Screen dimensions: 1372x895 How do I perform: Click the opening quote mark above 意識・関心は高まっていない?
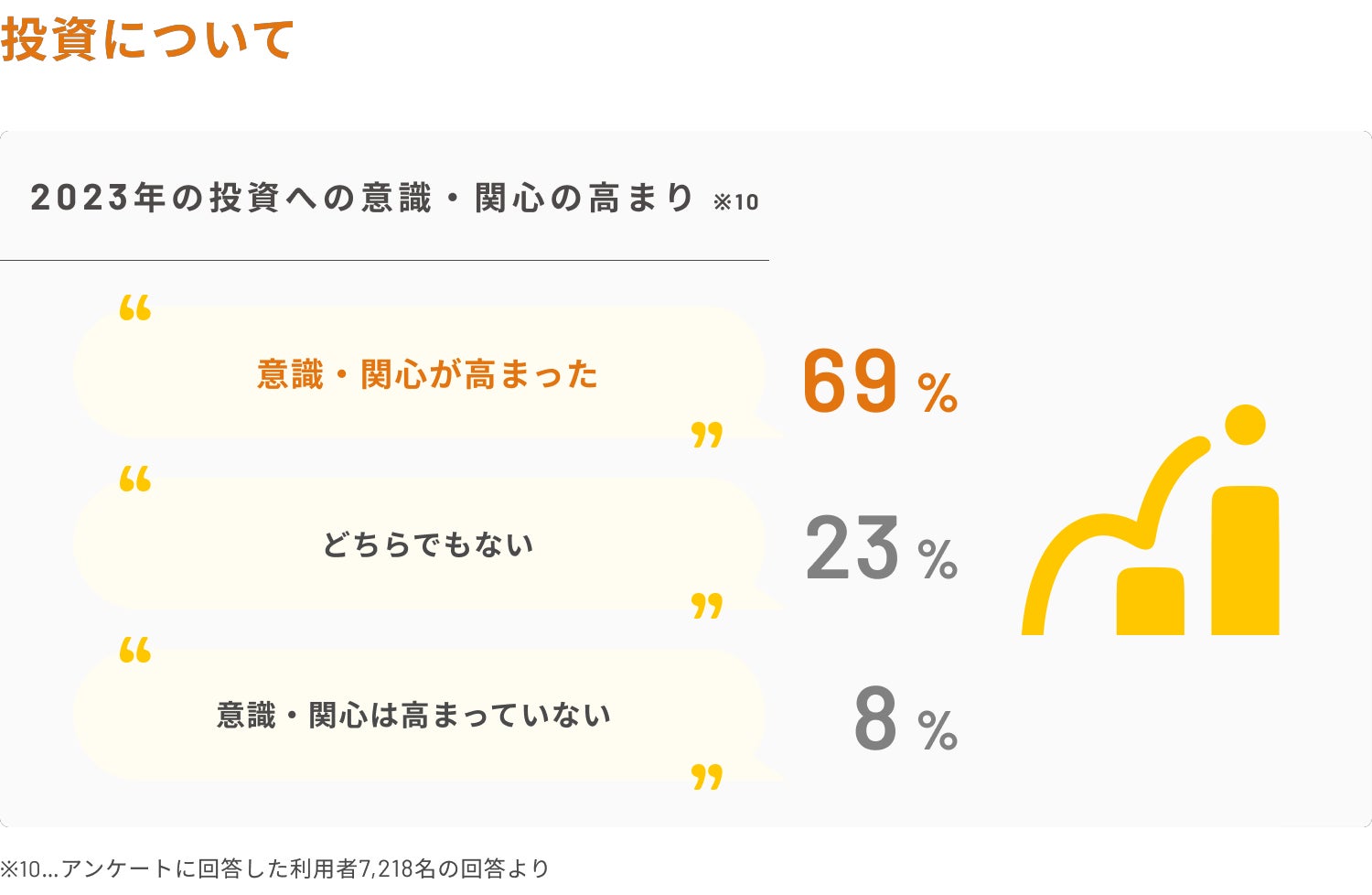point(135,650)
